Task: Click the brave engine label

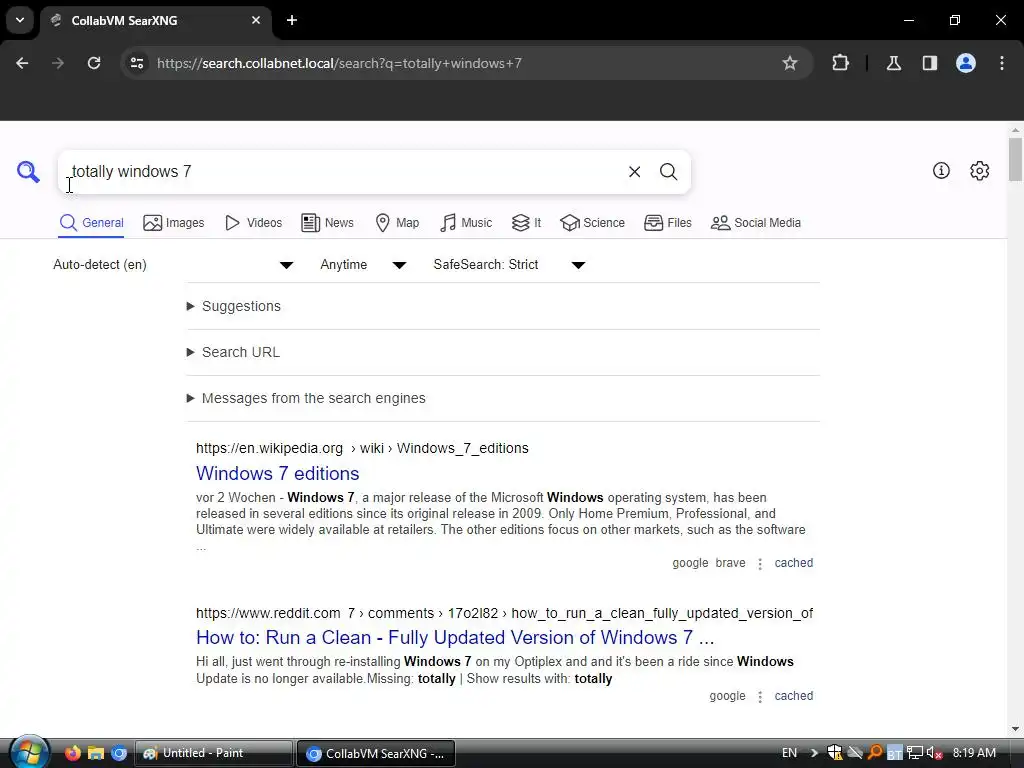Action: pyautogui.click(x=730, y=563)
